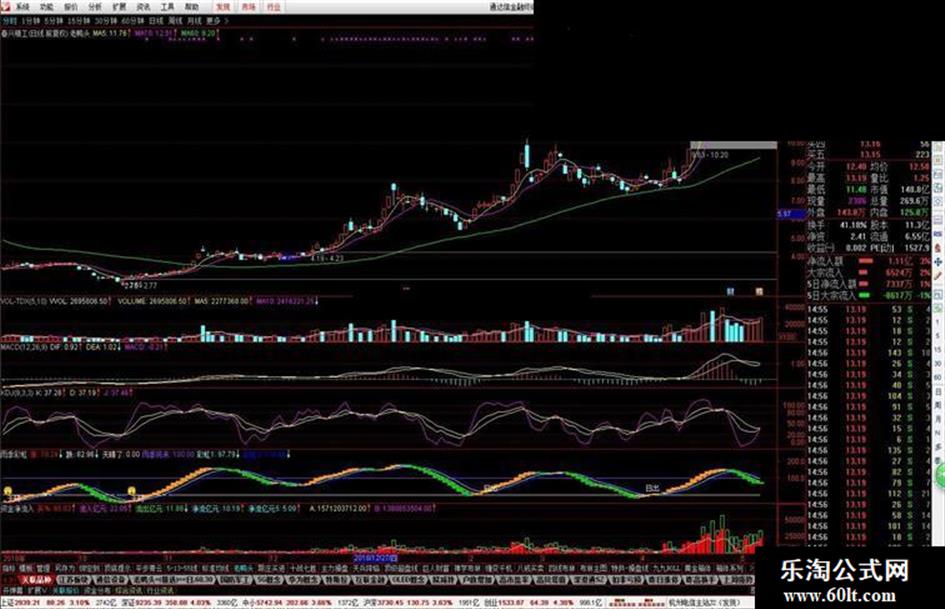The height and width of the screenshot is (609, 945).
Task: Select the 60-minute shortcut in right toolbar
Action: pyautogui.click(x=938, y=377)
